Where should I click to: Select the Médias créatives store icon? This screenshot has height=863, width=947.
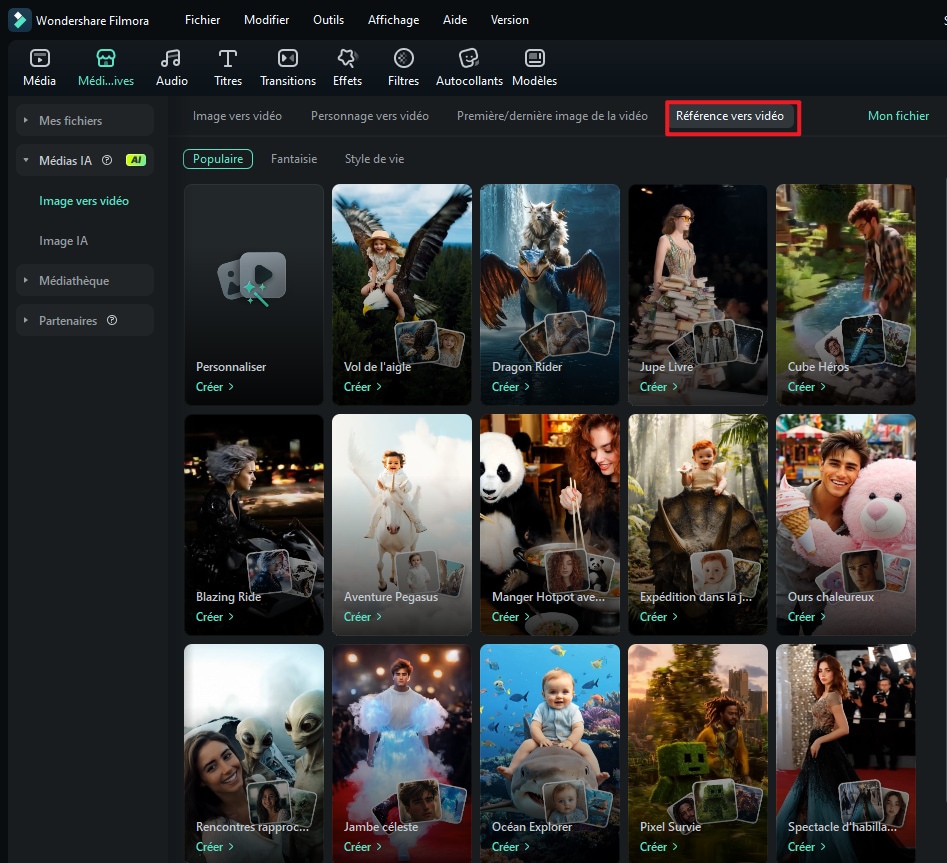point(106,59)
